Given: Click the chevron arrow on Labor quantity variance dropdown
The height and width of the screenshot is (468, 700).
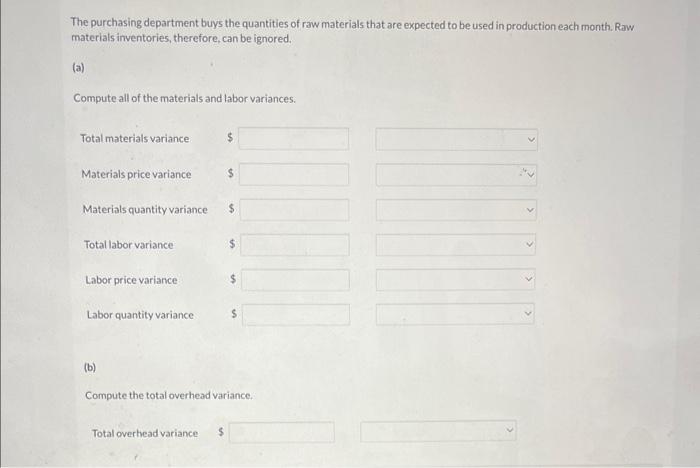Looking at the screenshot, I should point(528,313).
